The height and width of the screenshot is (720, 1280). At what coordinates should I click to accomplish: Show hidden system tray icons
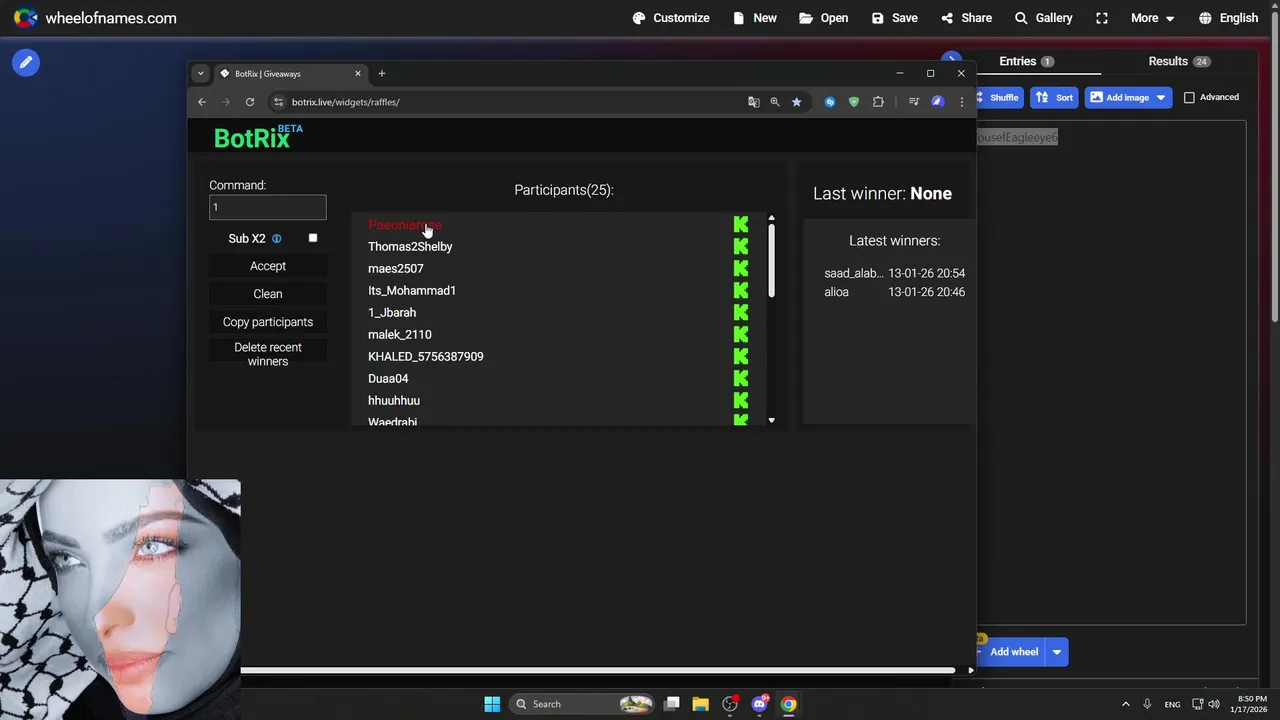pos(1125,704)
